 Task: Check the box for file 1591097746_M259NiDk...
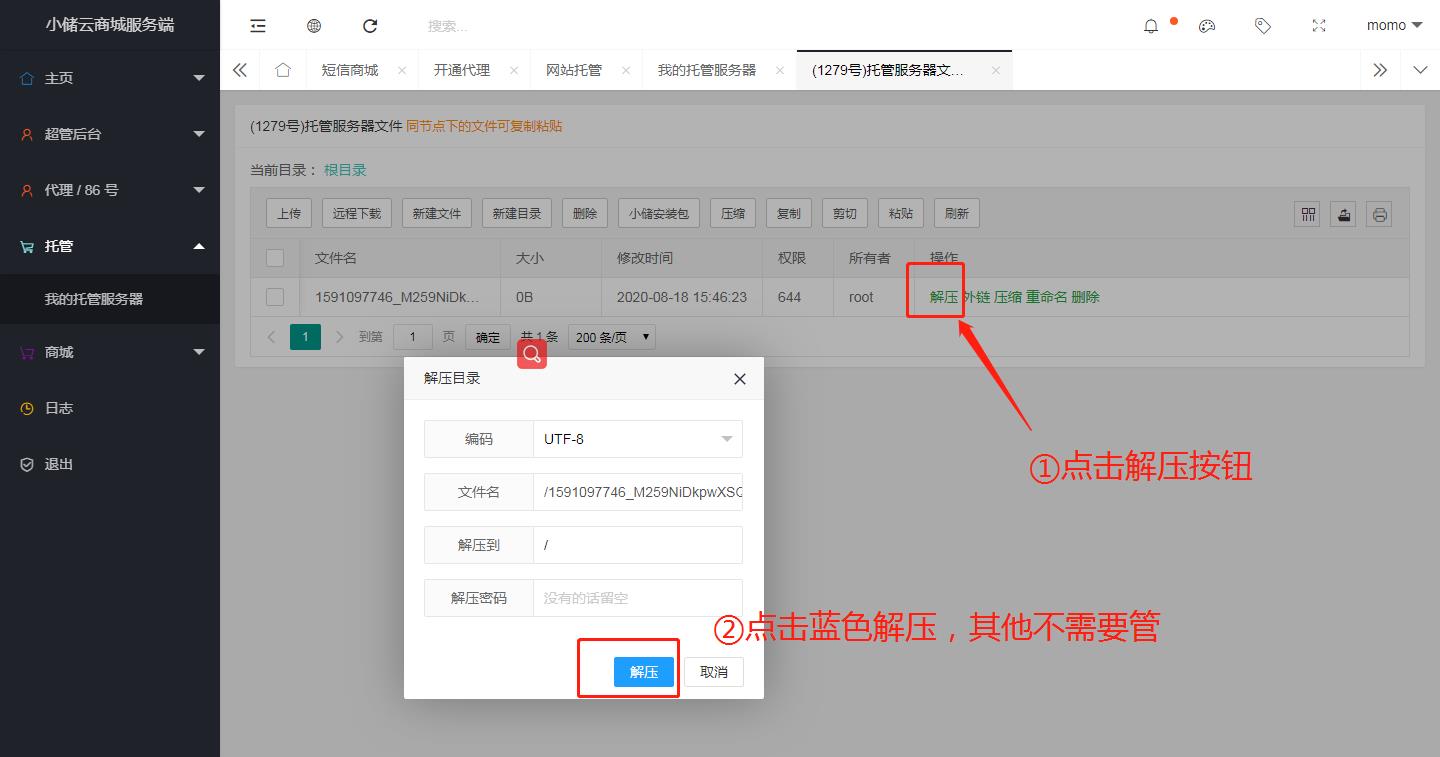[x=275, y=297]
